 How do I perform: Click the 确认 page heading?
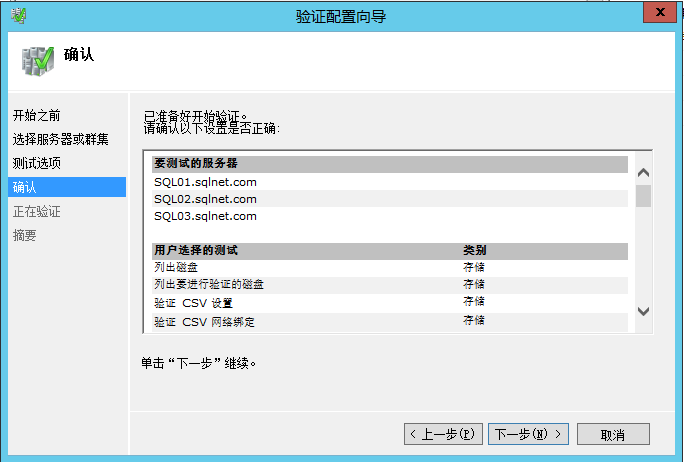tap(79, 55)
